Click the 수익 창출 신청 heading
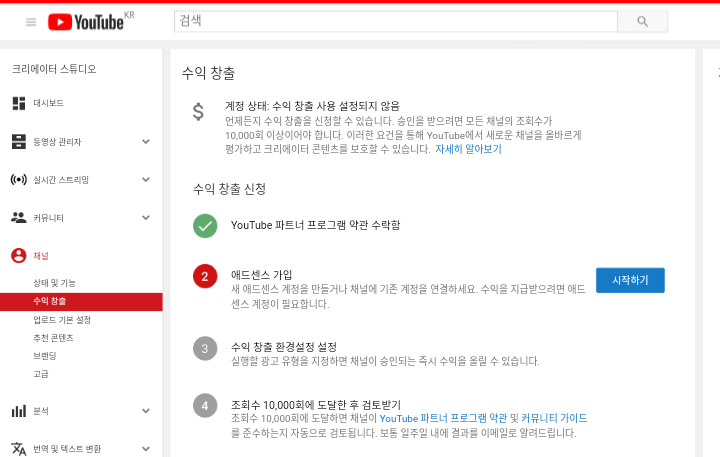This screenshot has height=457, width=720. click(x=230, y=189)
